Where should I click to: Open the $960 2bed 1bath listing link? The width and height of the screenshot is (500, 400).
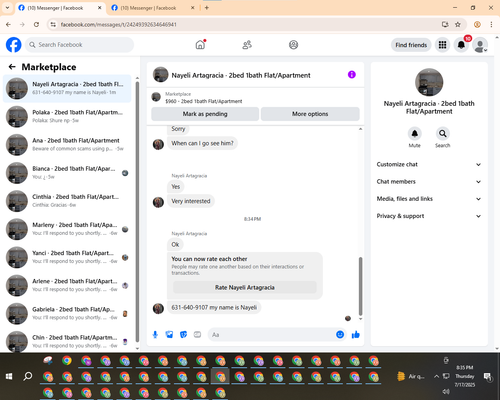(204, 101)
